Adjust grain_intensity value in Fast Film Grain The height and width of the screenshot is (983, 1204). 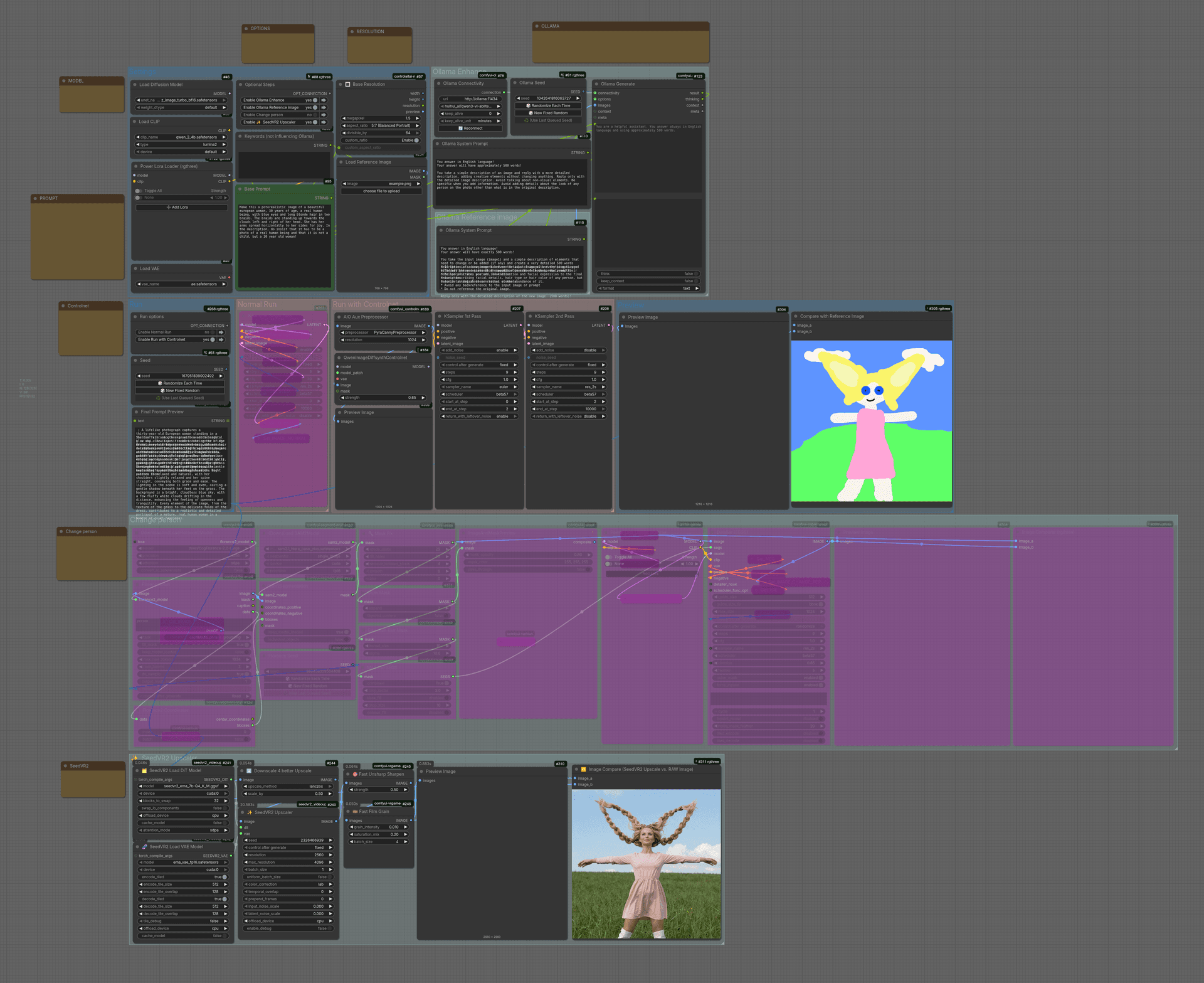point(379,827)
